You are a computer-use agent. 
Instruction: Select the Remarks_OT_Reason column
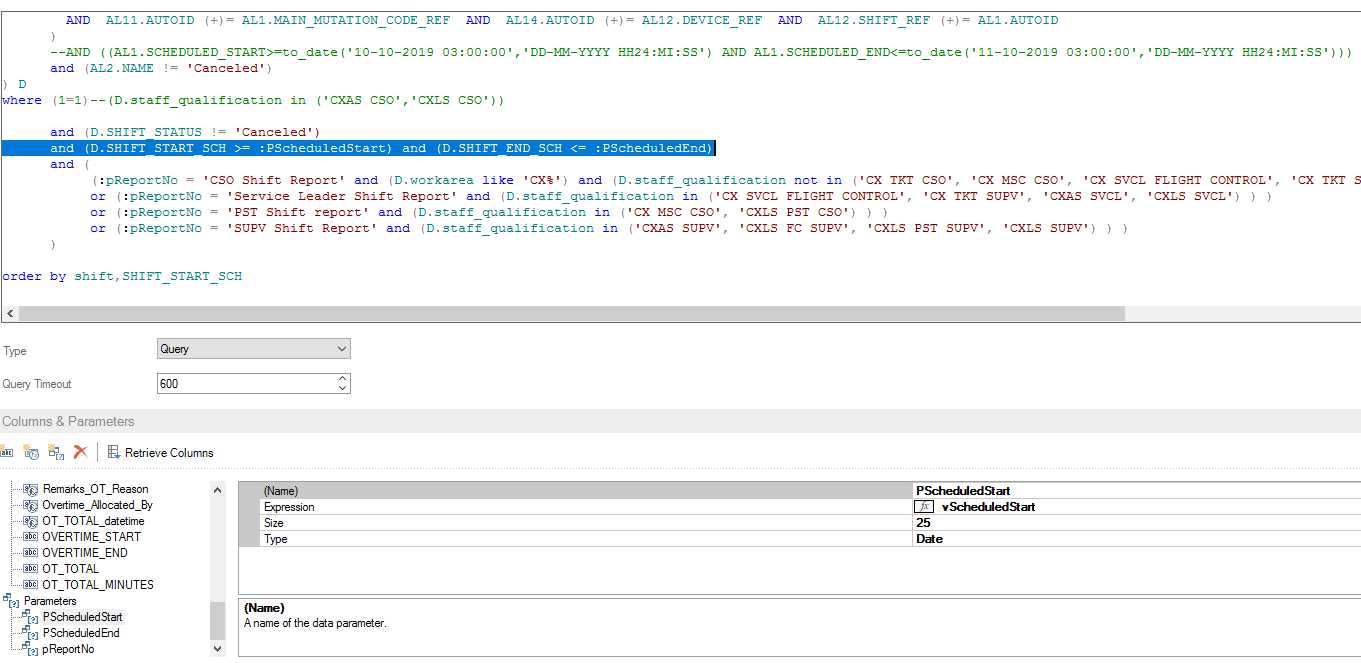coord(95,489)
